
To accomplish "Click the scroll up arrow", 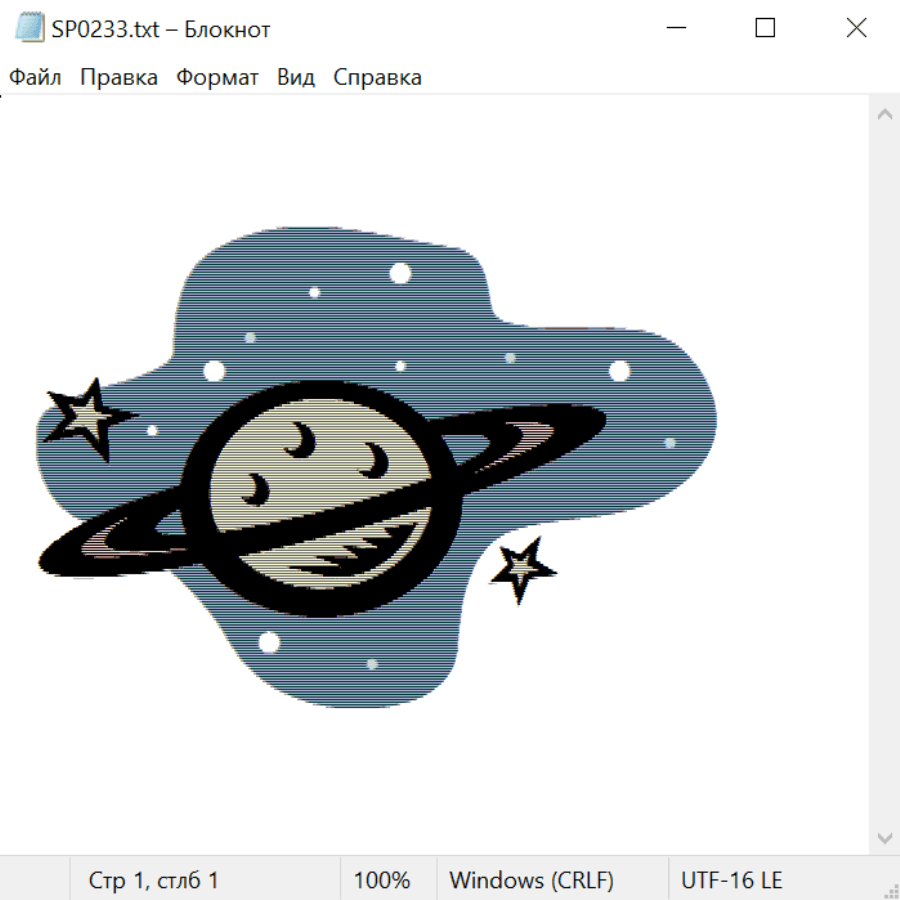I will [x=884, y=115].
